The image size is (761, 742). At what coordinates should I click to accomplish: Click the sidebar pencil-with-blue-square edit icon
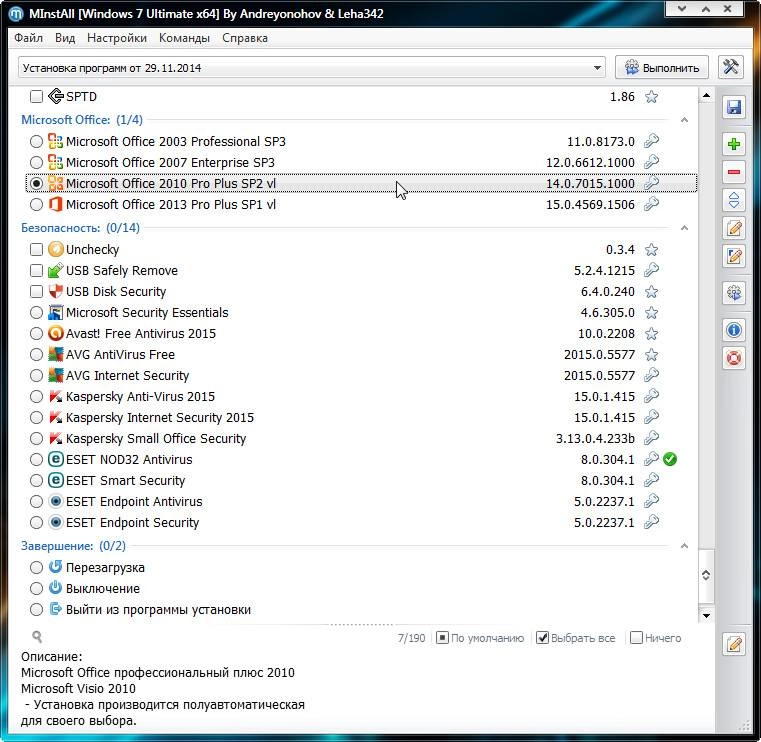[x=734, y=256]
